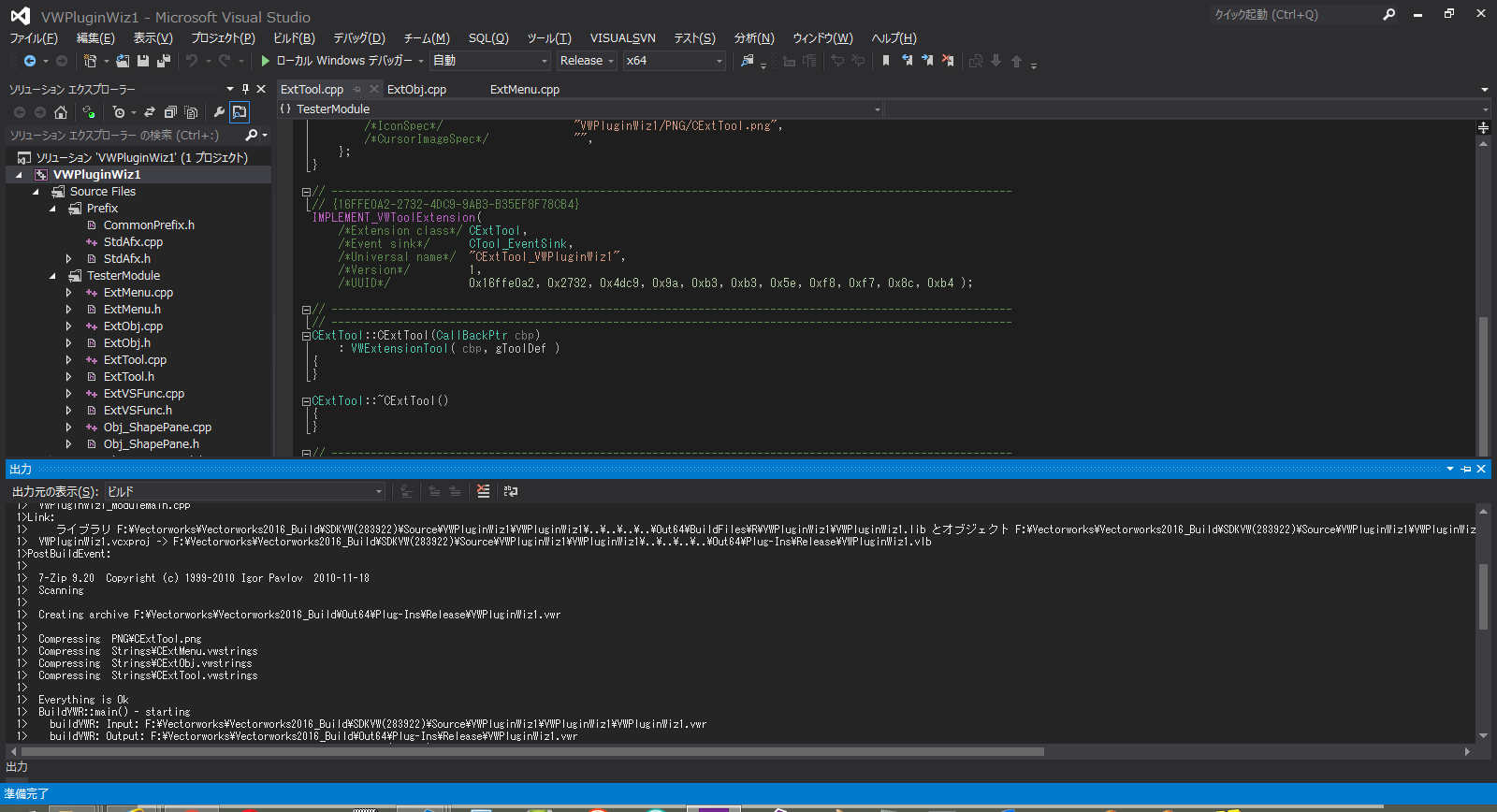Image resolution: width=1497 pixels, height=812 pixels.
Task: Open the VISUALSVN menu
Action: [622, 38]
